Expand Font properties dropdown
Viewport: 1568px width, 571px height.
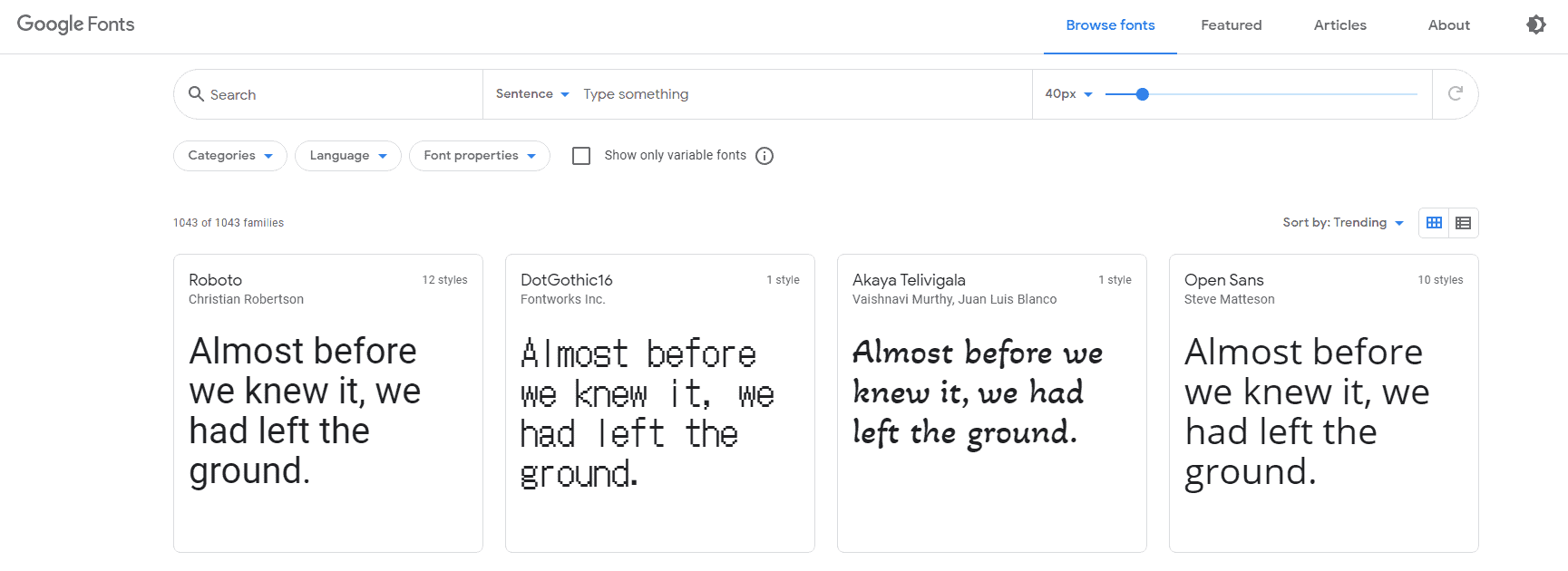point(480,156)
